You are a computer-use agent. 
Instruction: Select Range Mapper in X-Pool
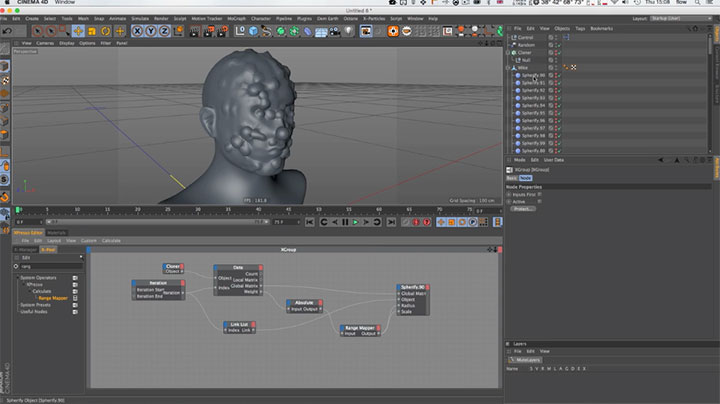[x=53, y=298]
